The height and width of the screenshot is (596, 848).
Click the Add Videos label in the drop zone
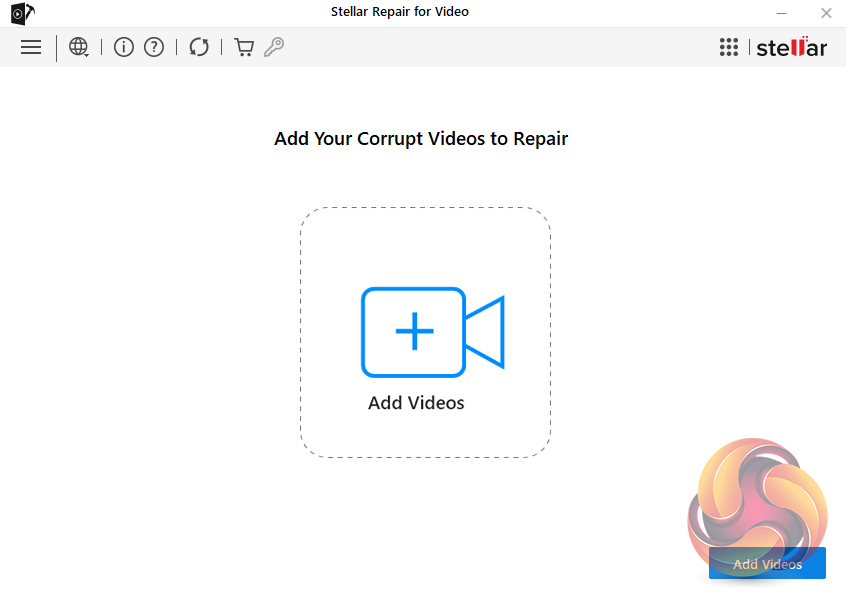pos(416,403)
